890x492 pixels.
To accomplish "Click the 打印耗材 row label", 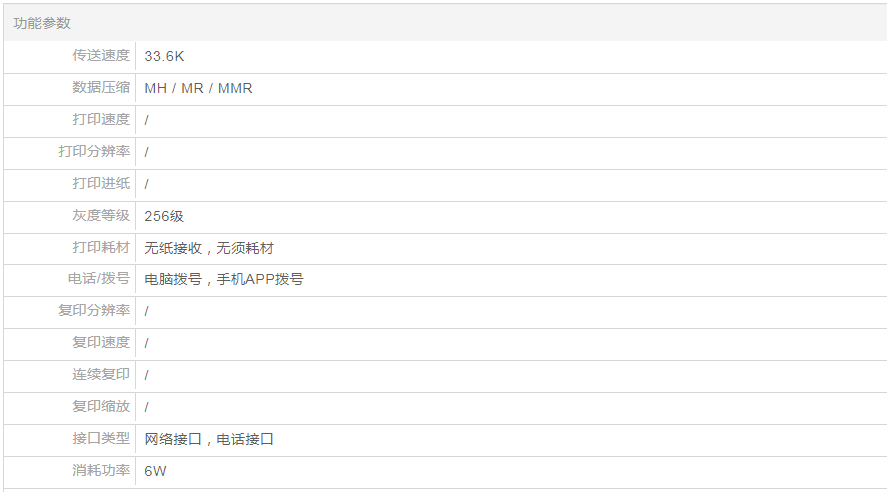I will (x=100, y=248).
